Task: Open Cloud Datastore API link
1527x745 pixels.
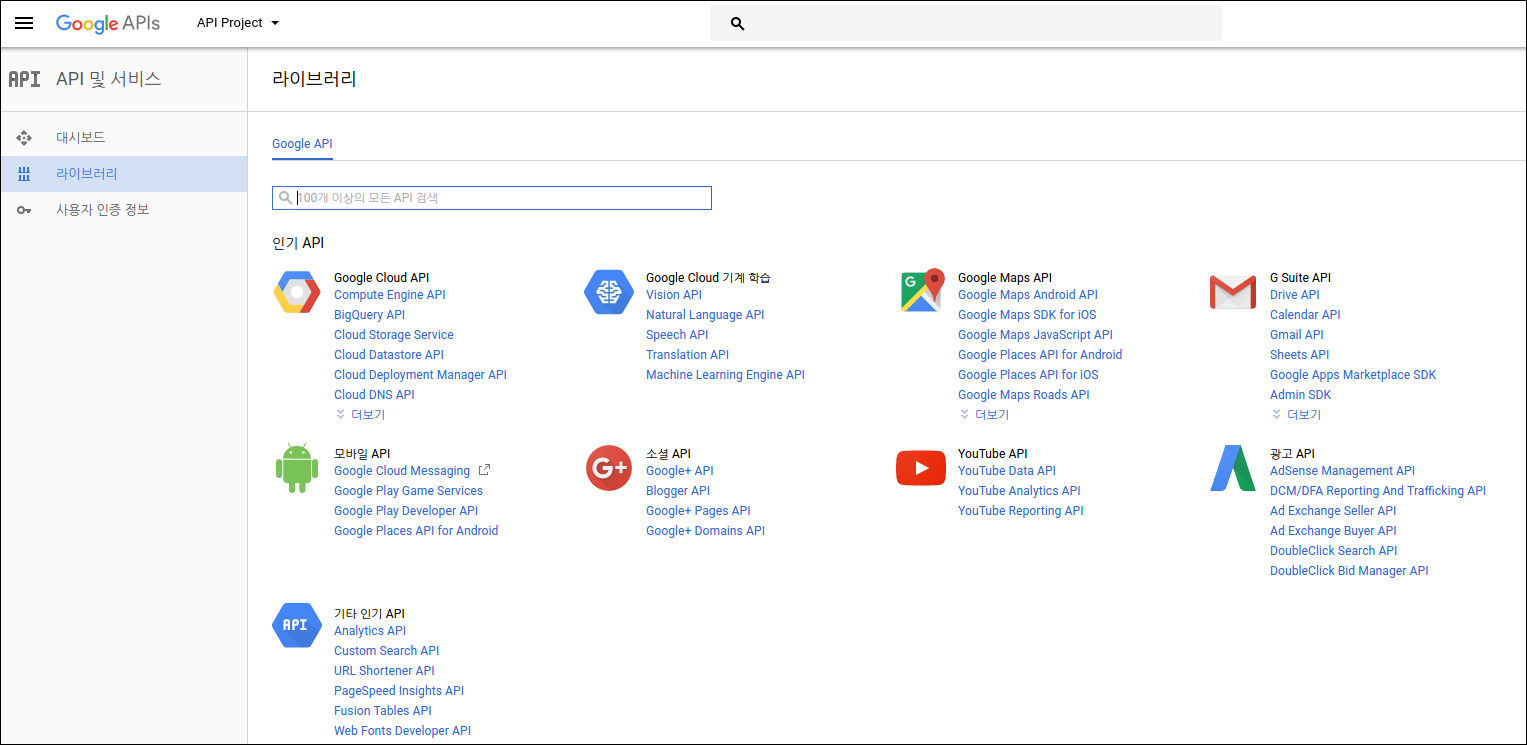Action: pyautogui.click(x=389, y=355)
